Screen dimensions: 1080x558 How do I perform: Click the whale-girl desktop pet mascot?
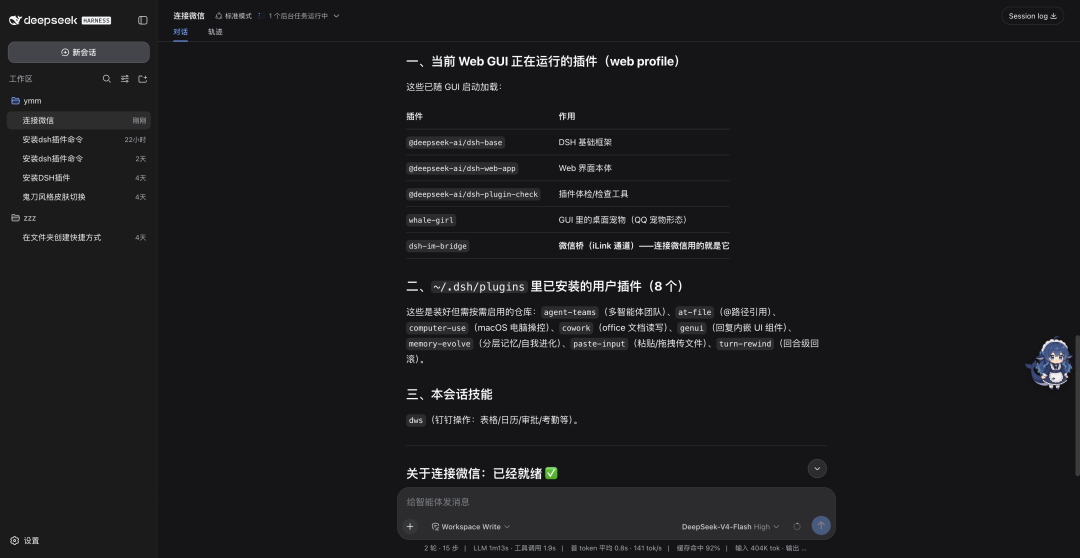(x=1051, y=363)
